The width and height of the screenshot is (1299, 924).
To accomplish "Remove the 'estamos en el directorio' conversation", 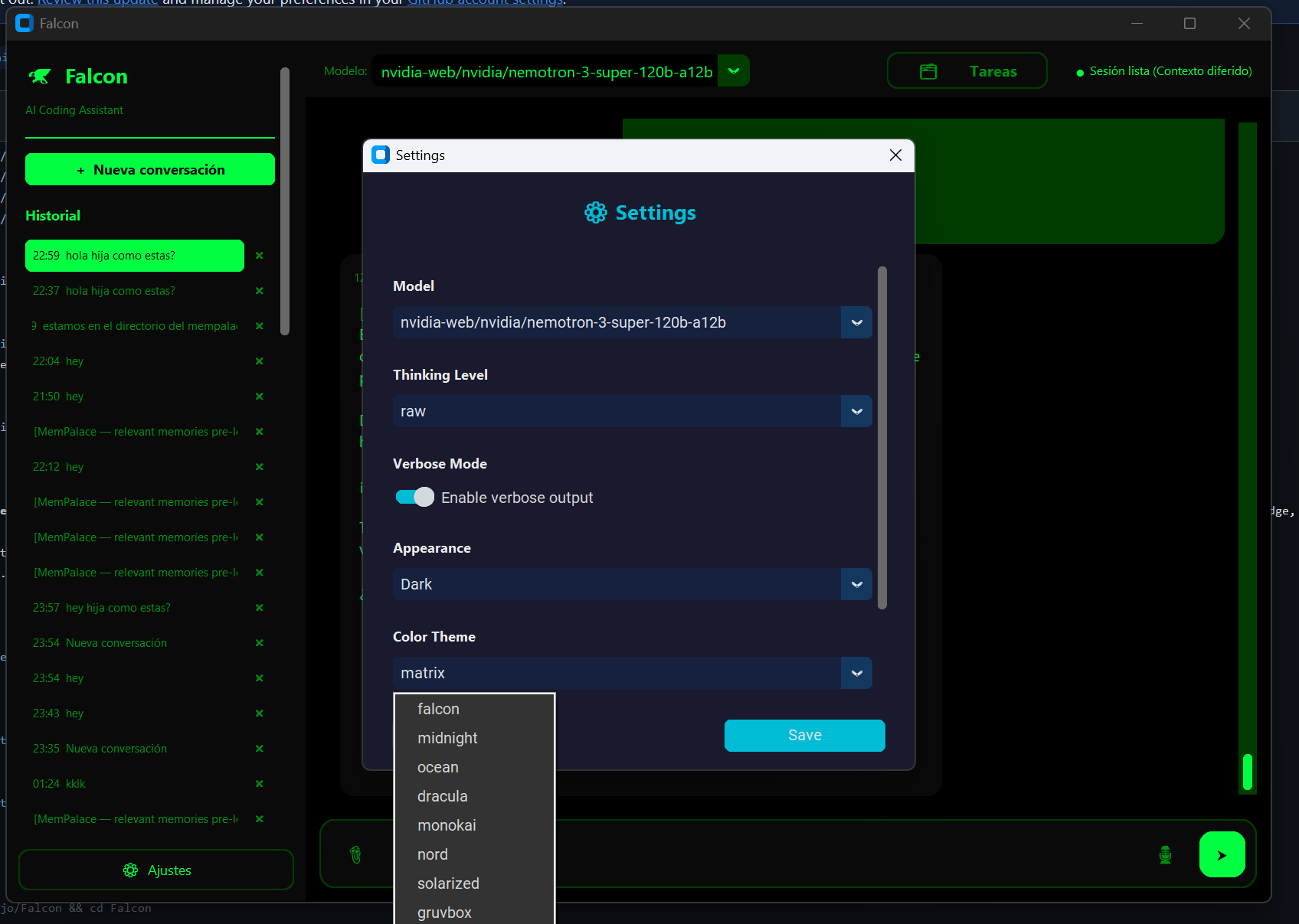I will click(260, 326).
